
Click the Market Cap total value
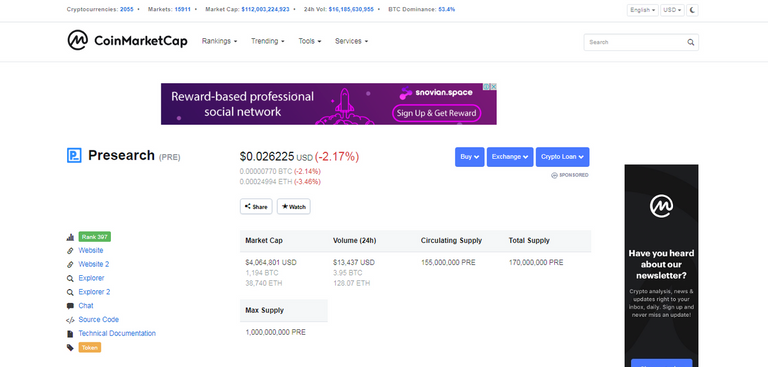pos(265,9)
